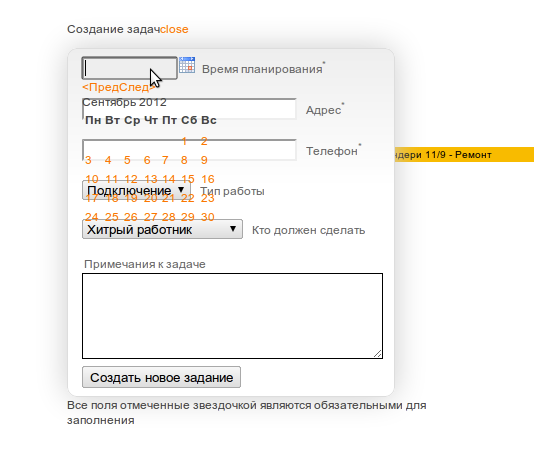Click inside the Адрес text field
Image resolution: width=534 pixels, height=457 pixels.
point(189,109)
